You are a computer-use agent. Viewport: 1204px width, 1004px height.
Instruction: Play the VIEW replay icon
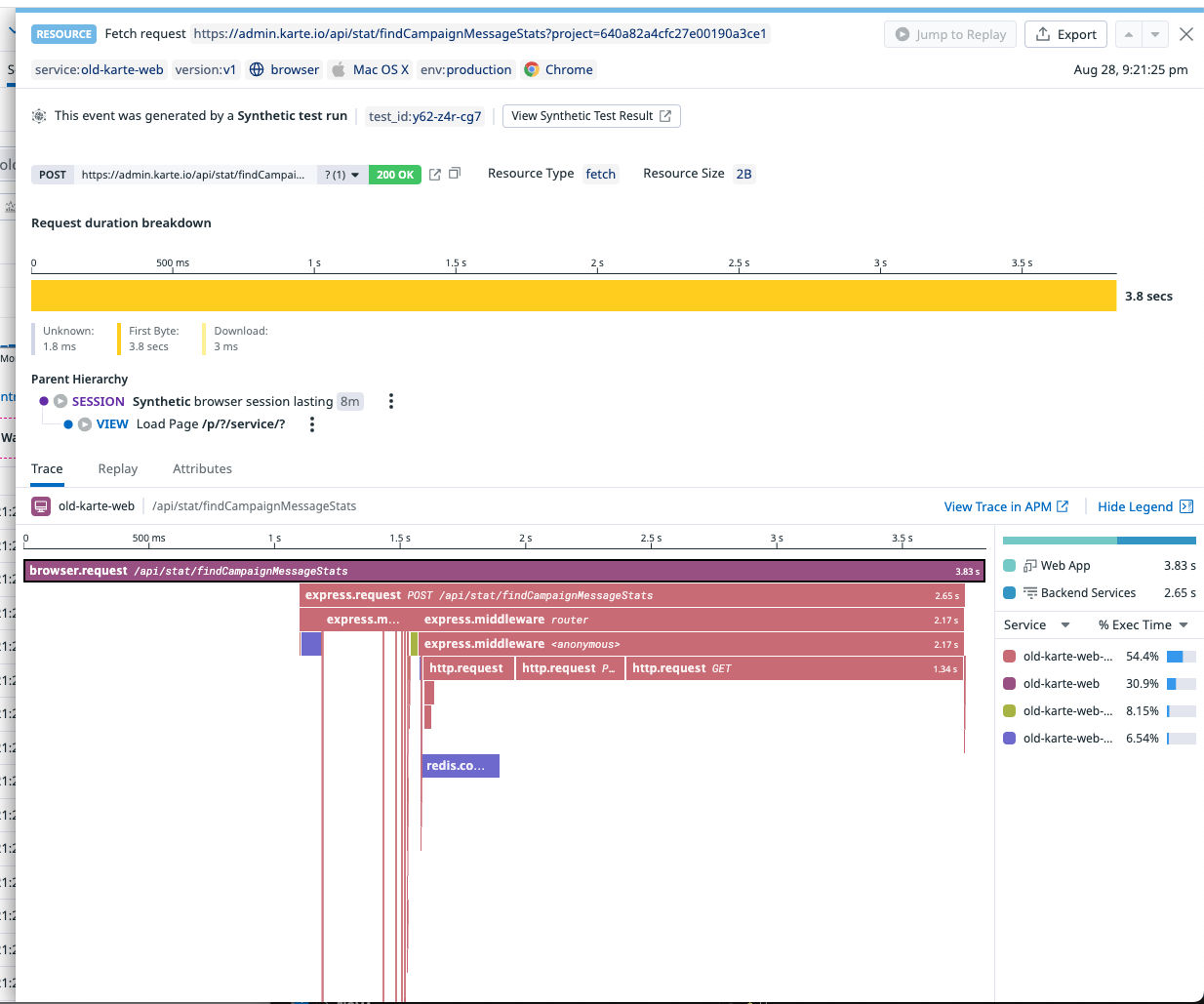click(85, 424)
